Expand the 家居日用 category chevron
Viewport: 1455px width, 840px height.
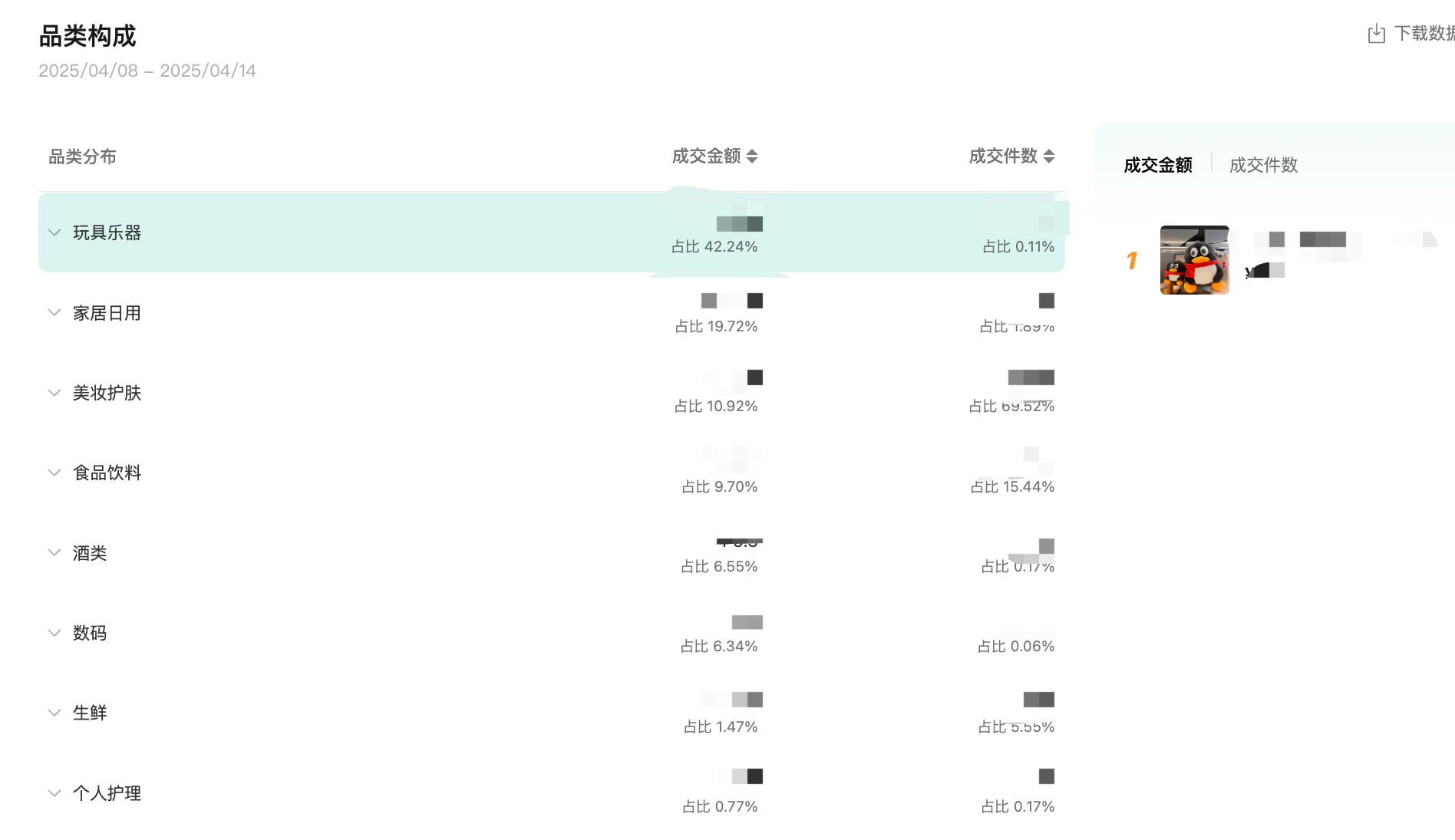click(x=54, y=313)
